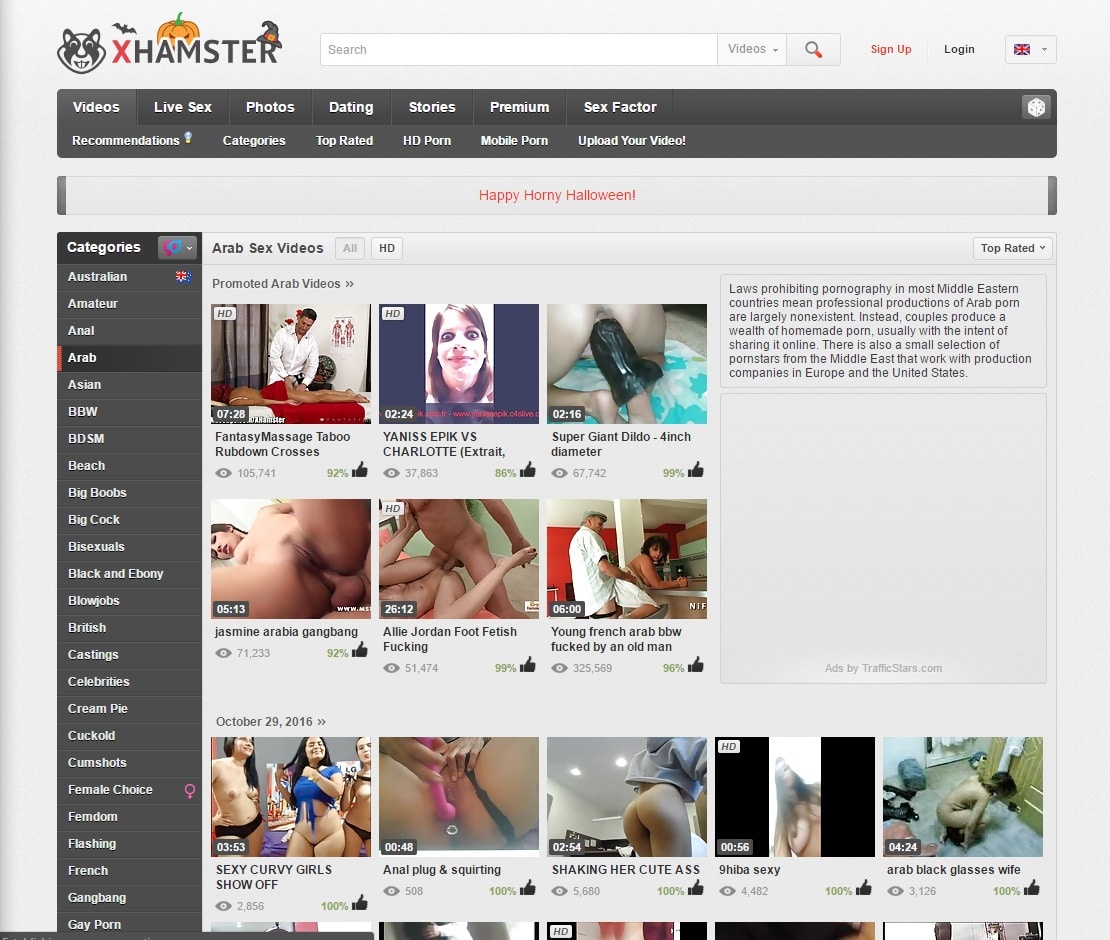Select the All filter button
This screenshot has height=940, width=1110.
pyautogui.click(x=350, y=248)
